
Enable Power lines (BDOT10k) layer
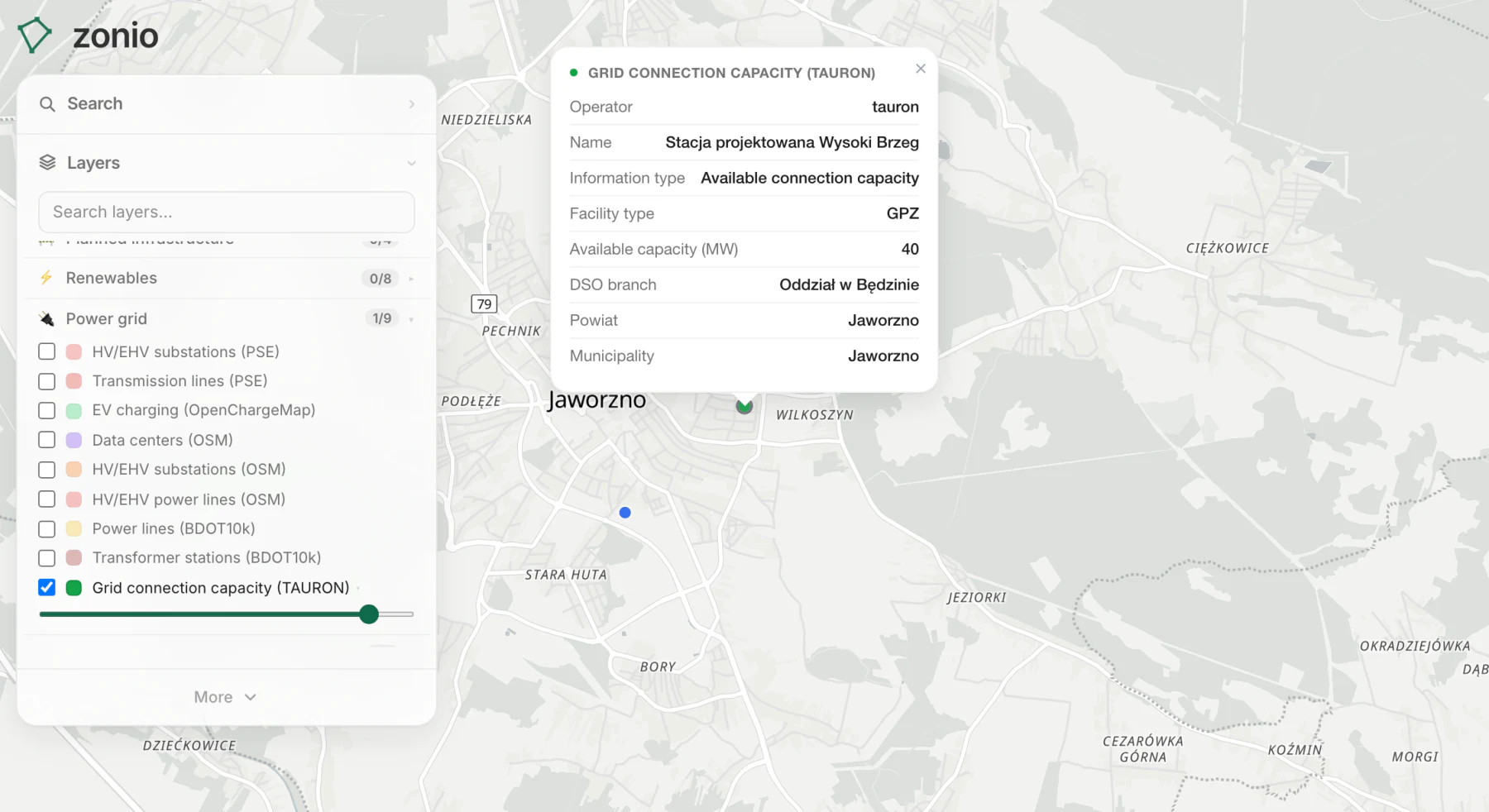(x=47, y=528)
